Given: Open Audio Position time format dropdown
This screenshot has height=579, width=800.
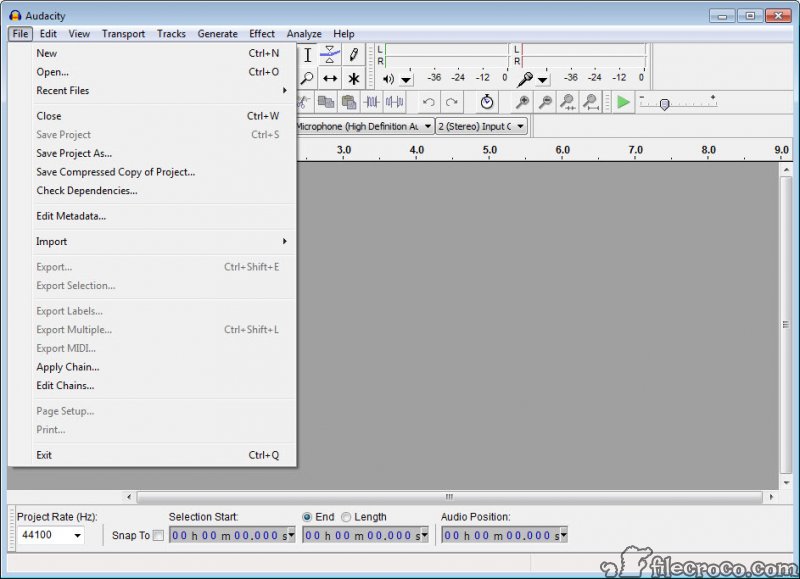Looking at the screenshot, I should [x=563, y=535].
